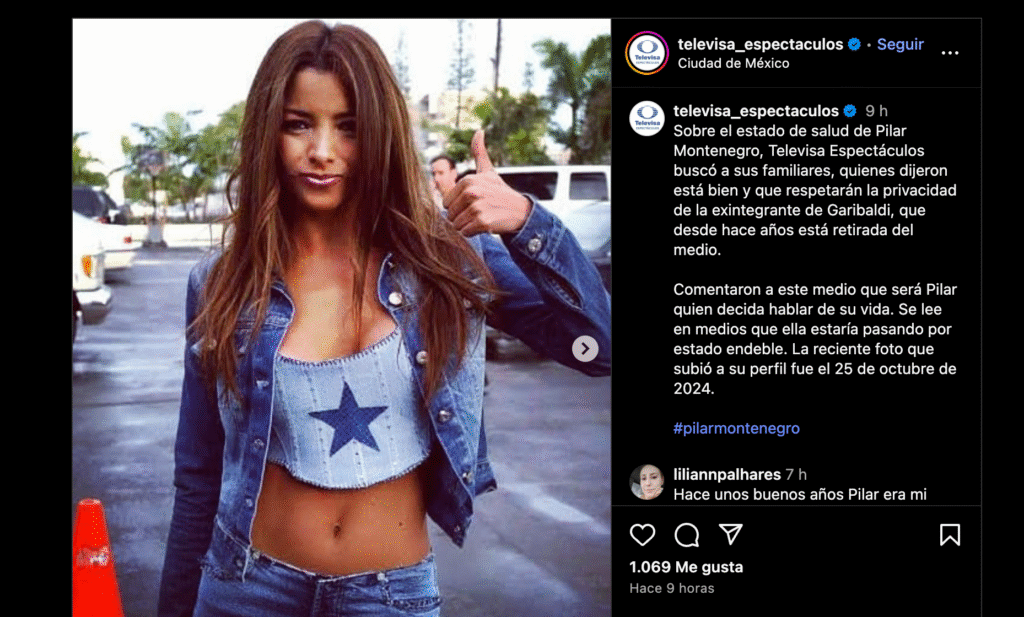Open #pilarmontenegro hashtag link
This screenshot has width=1024, height=617.
tap(737, 428)
